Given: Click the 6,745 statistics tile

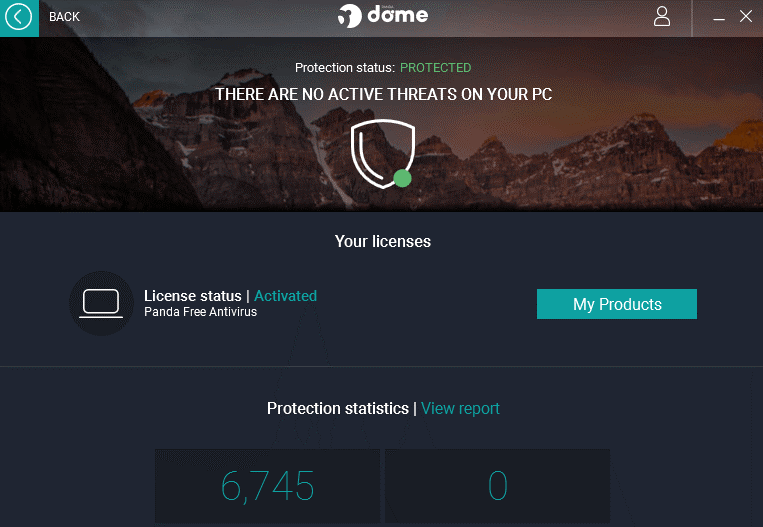Looking at the screenshot, I should [267, 486].
